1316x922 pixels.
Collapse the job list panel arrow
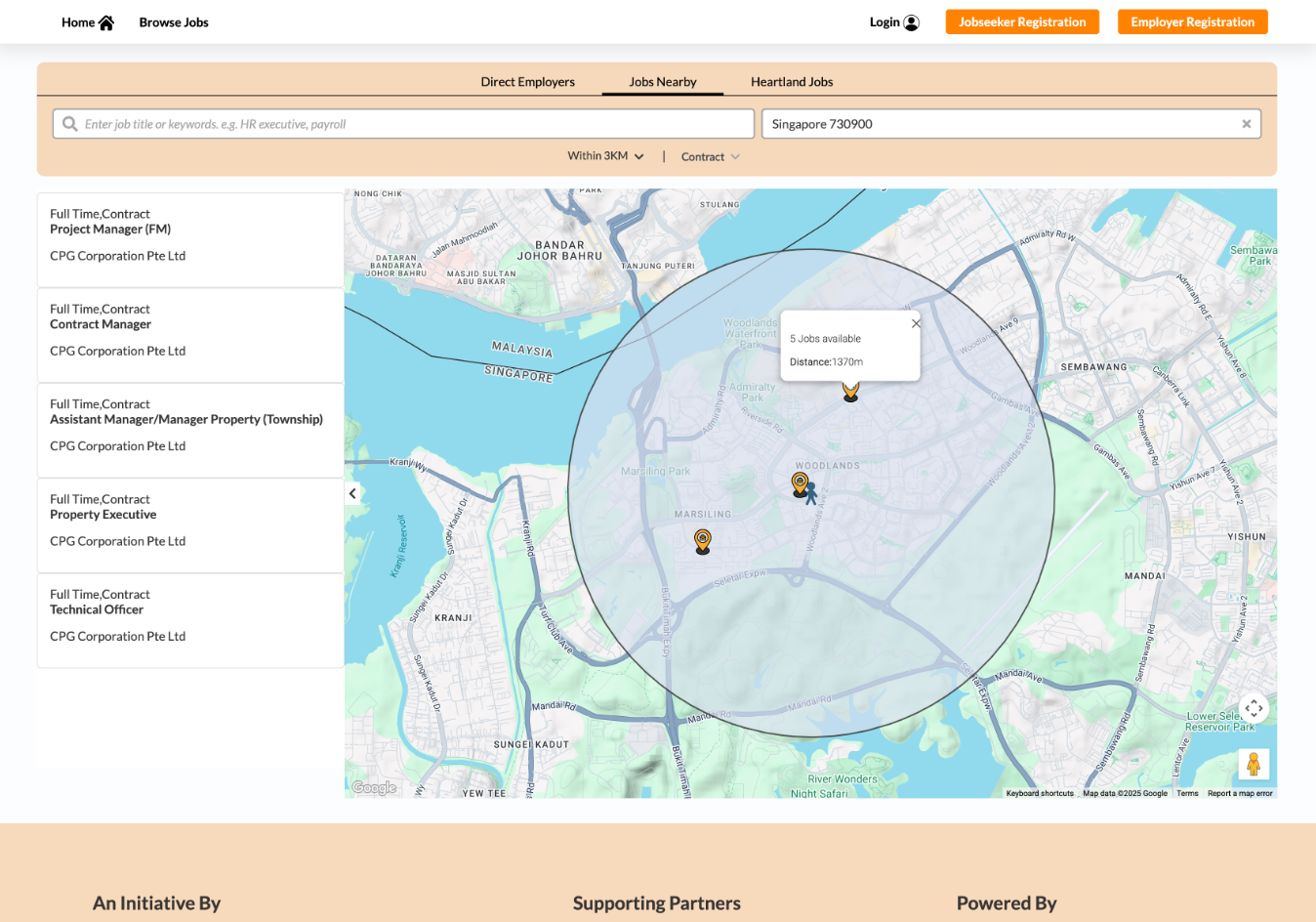point(352,493)
